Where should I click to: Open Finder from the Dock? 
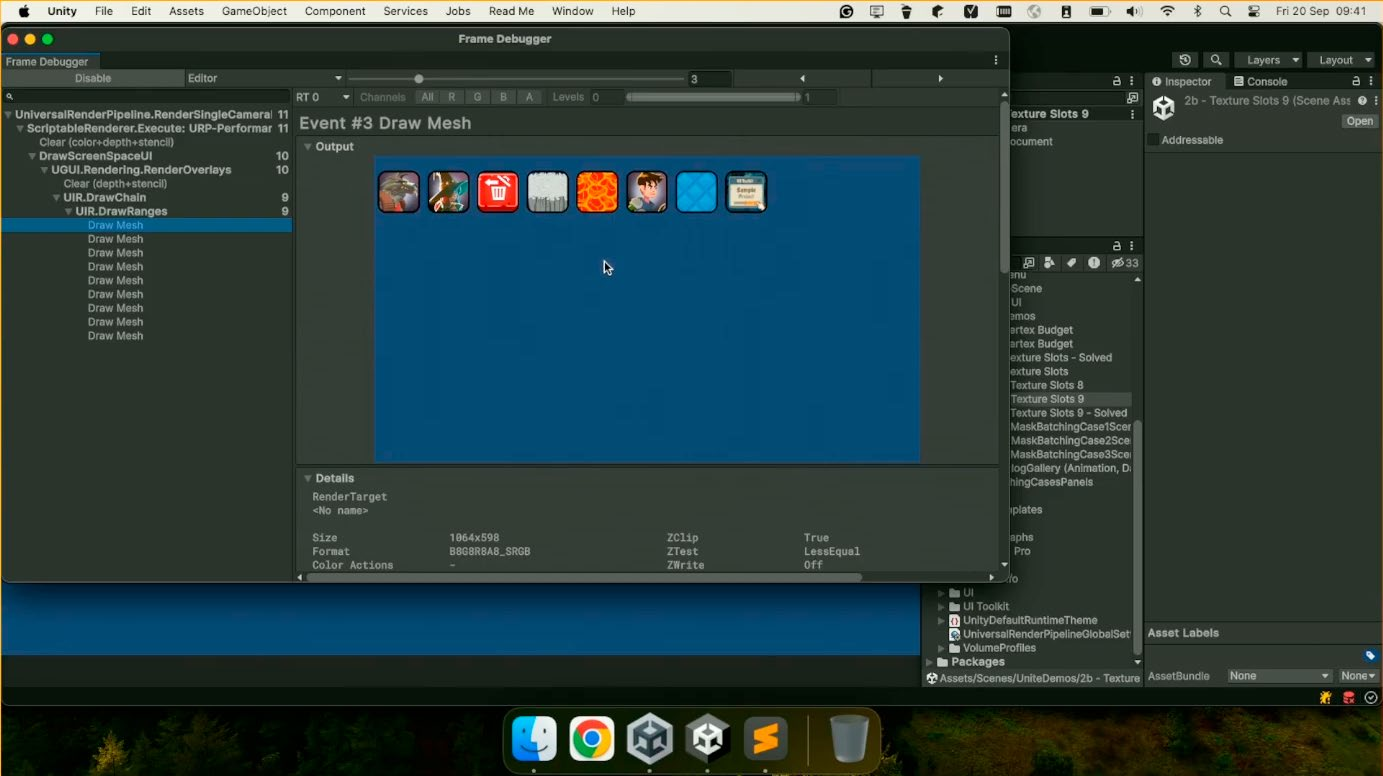point(534,739)
